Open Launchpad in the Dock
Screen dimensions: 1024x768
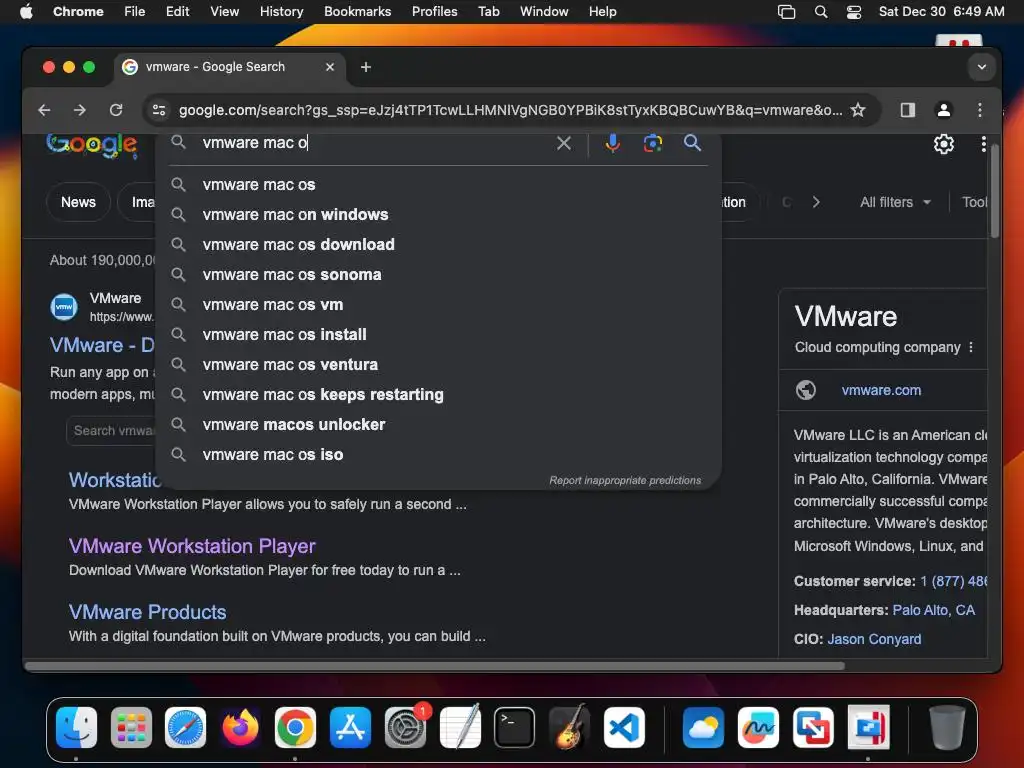pos(131,727)
